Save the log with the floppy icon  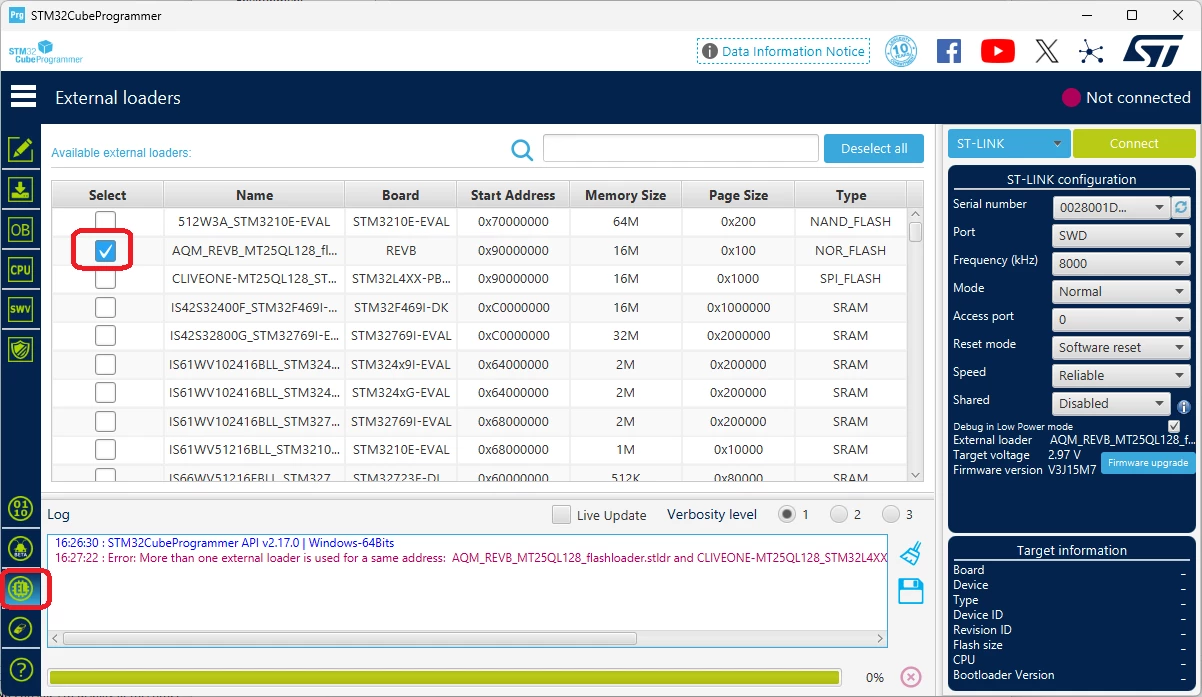click(x=910, y=591)
